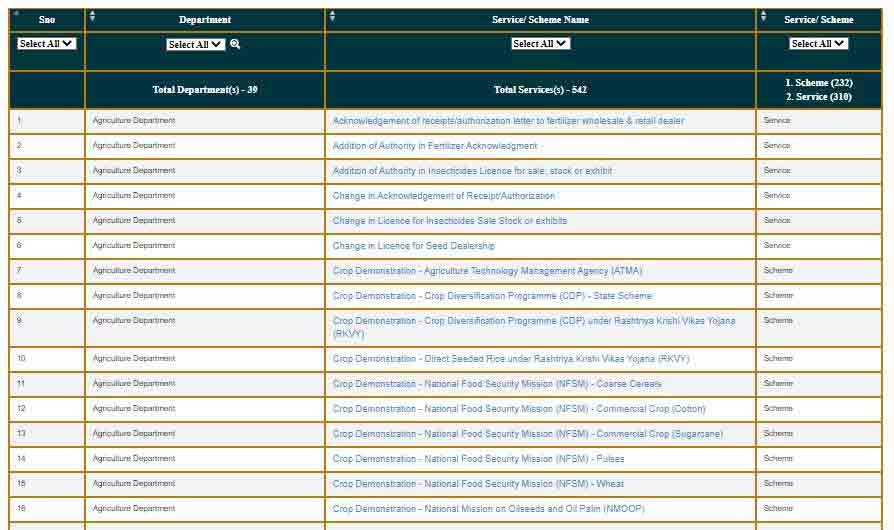Open the Department Select All dropdown
Viewport: 894px width, 530px height.
click(x=196, y=44)
